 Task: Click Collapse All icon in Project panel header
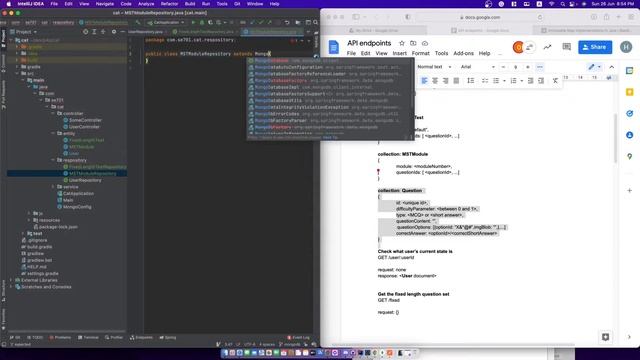coord(103,32)
